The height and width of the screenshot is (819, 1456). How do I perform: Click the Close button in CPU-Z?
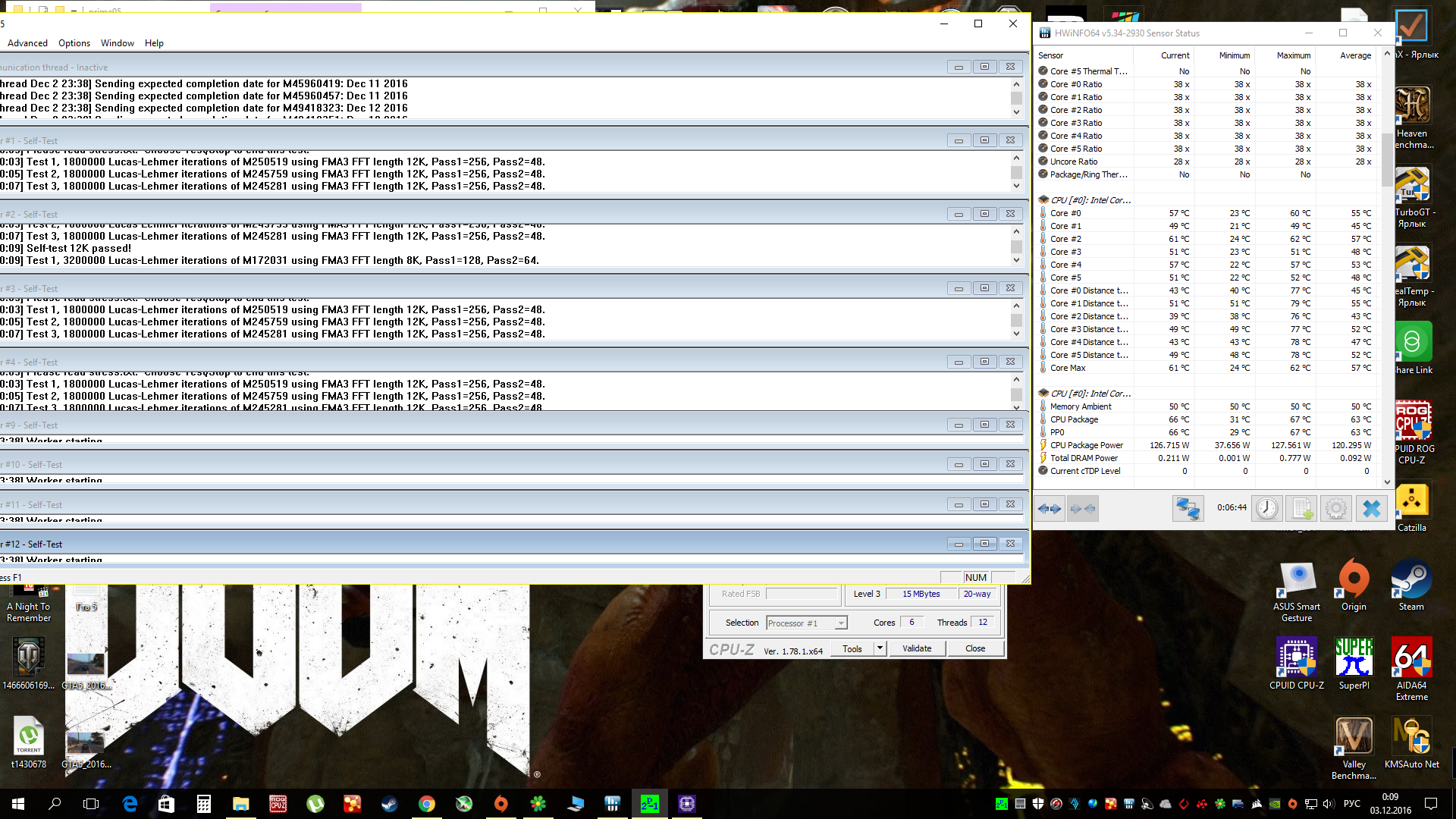[x=975, y=648]
